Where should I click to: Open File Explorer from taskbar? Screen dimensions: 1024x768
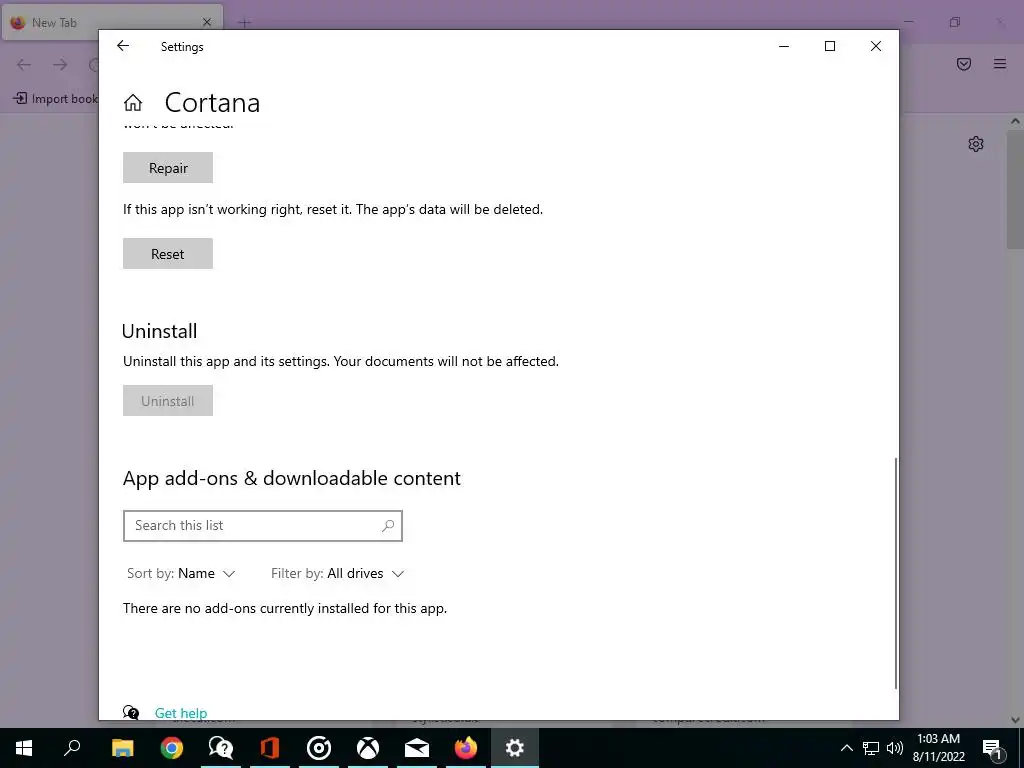pyautogui.click(x=123, y=748)
